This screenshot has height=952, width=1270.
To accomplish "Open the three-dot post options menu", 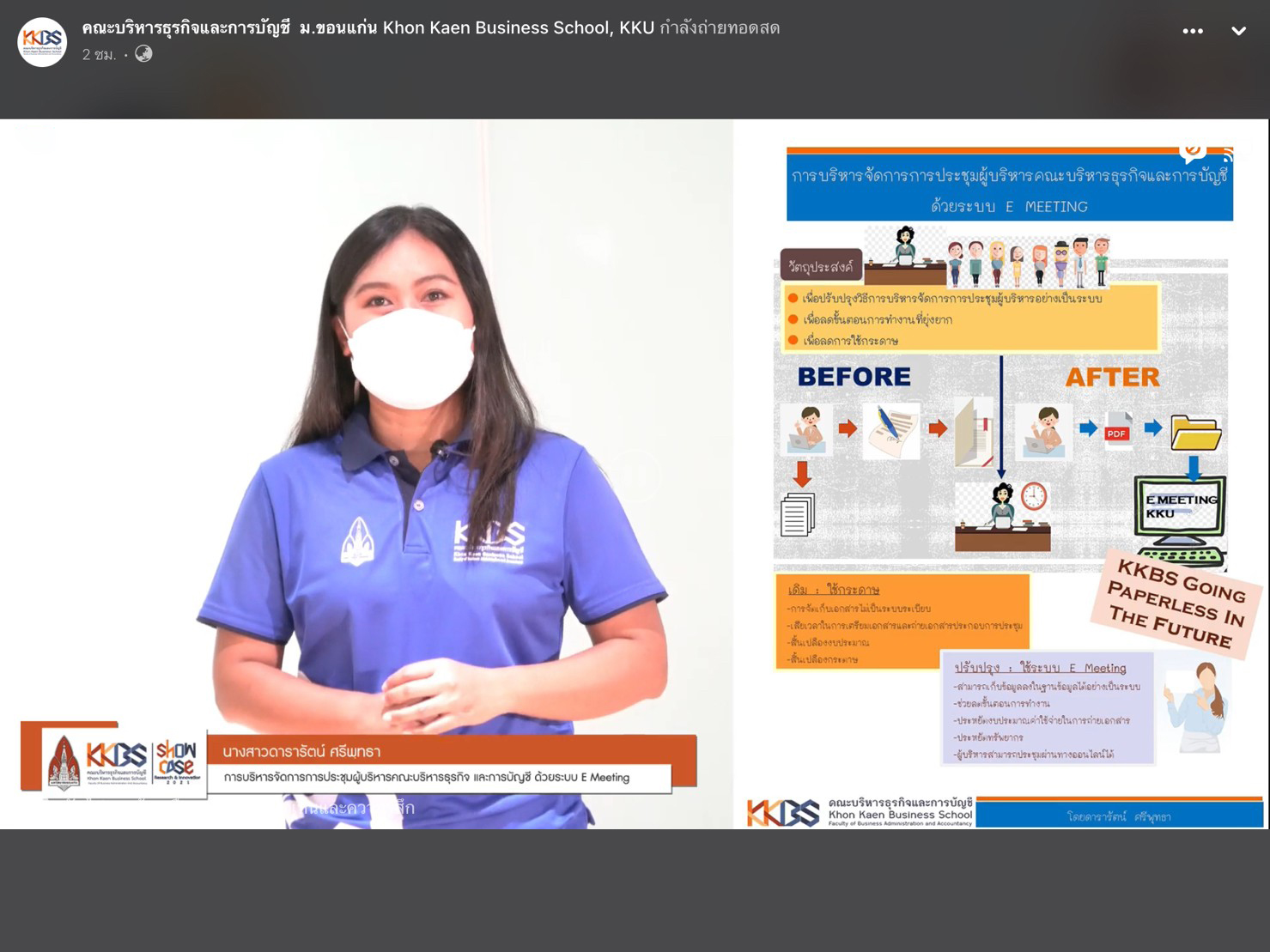I will click(x=1193, y=31).
